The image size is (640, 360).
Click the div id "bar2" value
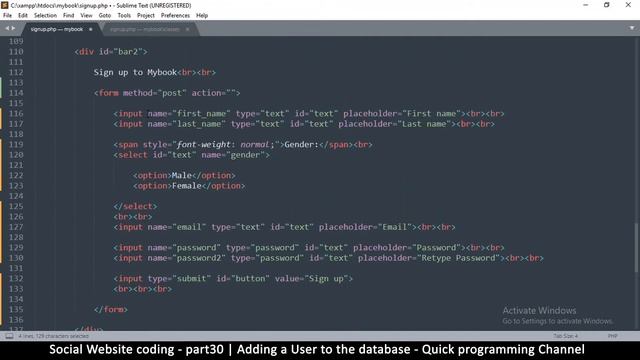click(128, 52)
